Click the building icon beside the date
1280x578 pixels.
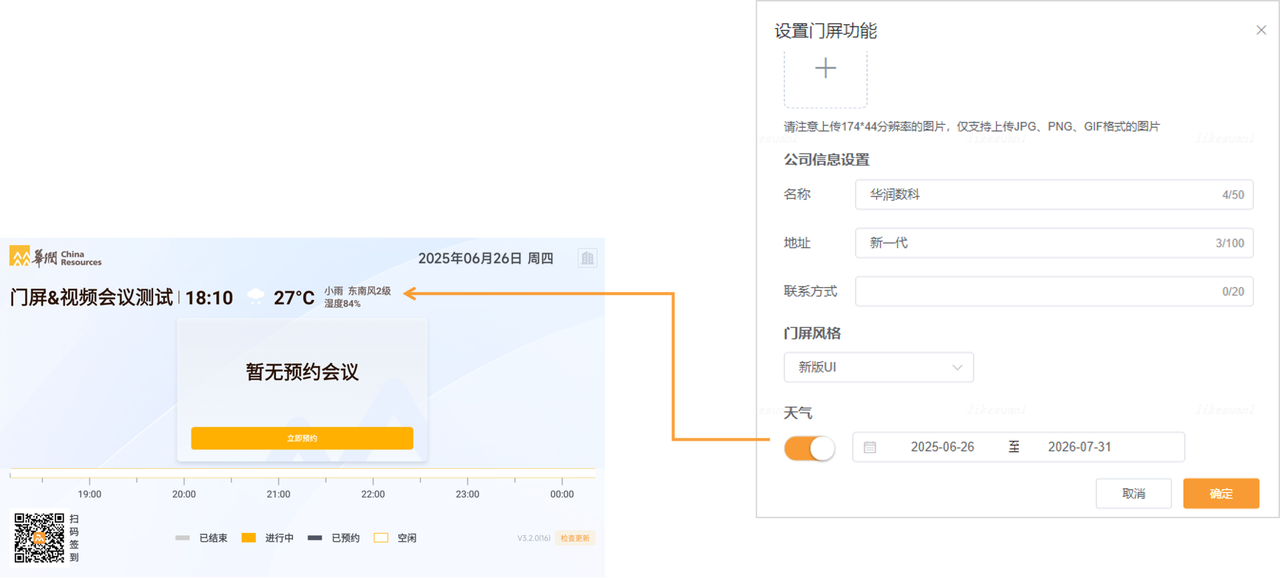[588, 258]
